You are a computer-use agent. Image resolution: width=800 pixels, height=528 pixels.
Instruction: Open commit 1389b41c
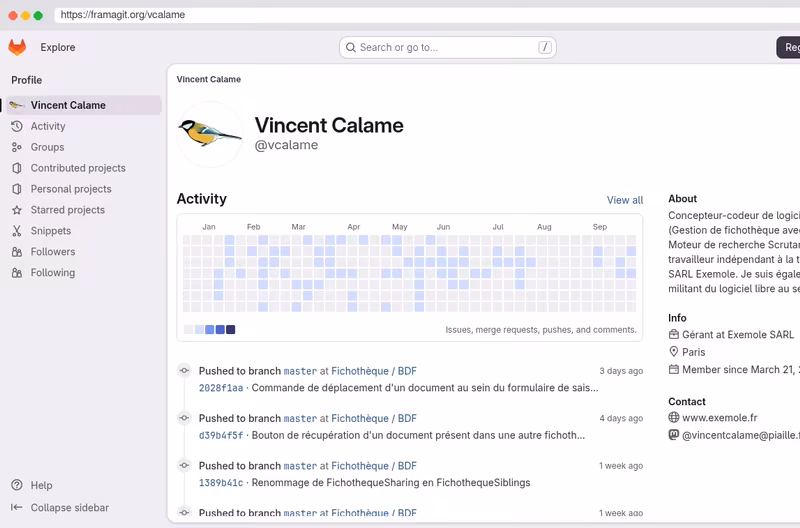pyautogui.click(x=221, y=483)
